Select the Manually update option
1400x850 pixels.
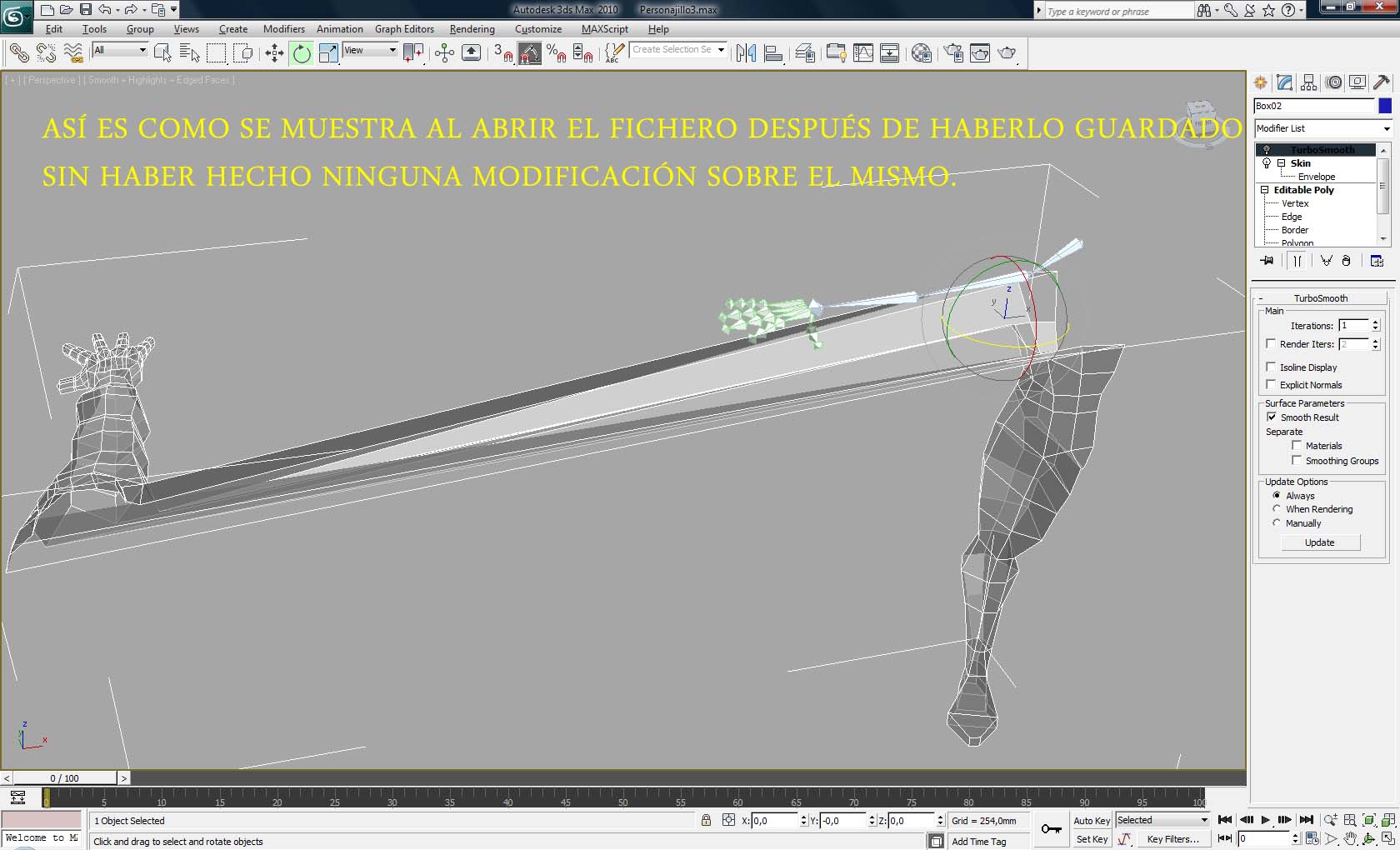click(1277, 522)
